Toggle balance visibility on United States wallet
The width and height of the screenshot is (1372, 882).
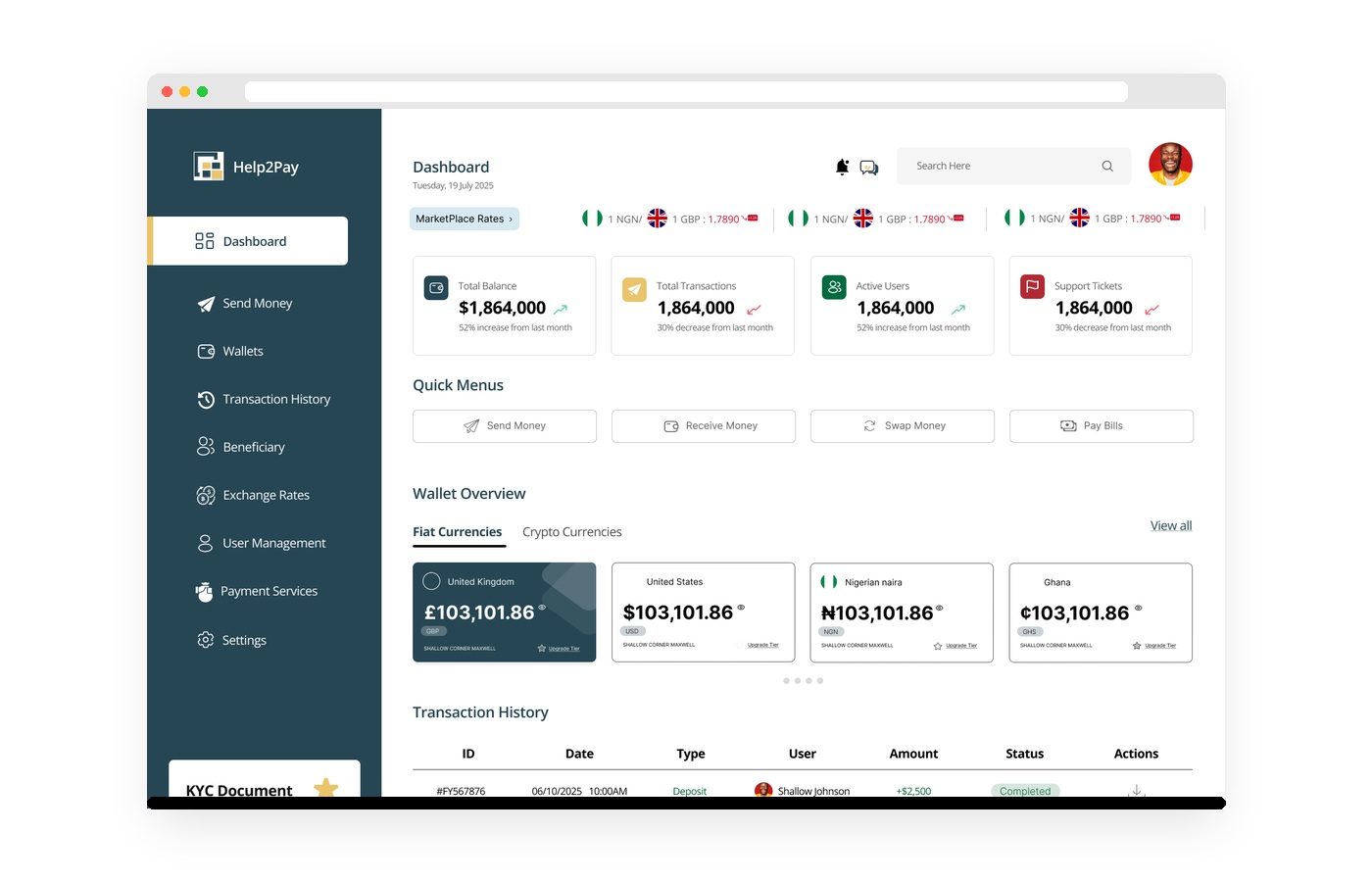[741, 608]
